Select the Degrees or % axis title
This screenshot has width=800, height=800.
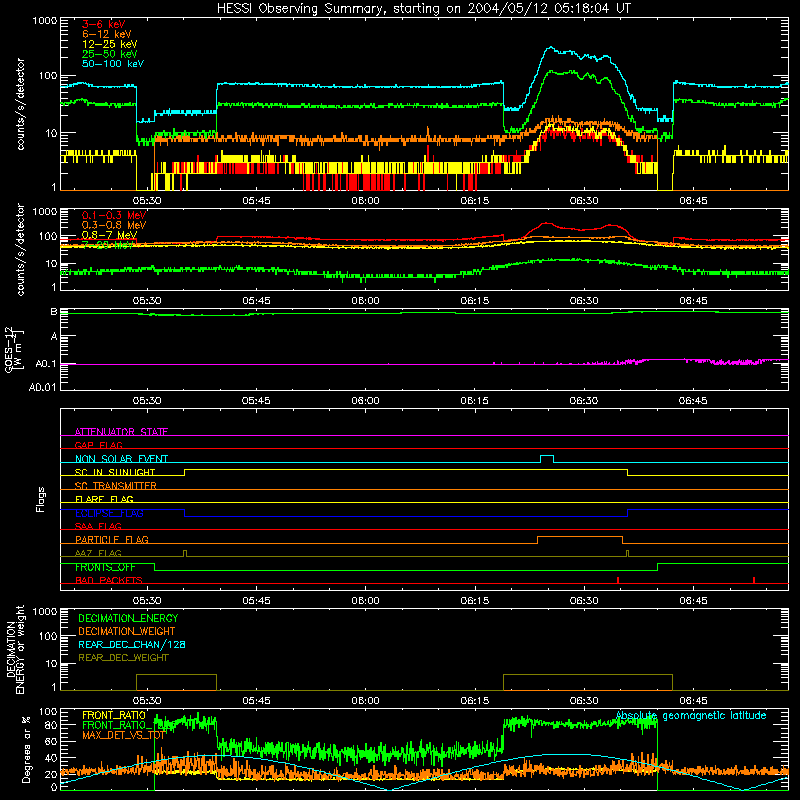tap(25, 749)
